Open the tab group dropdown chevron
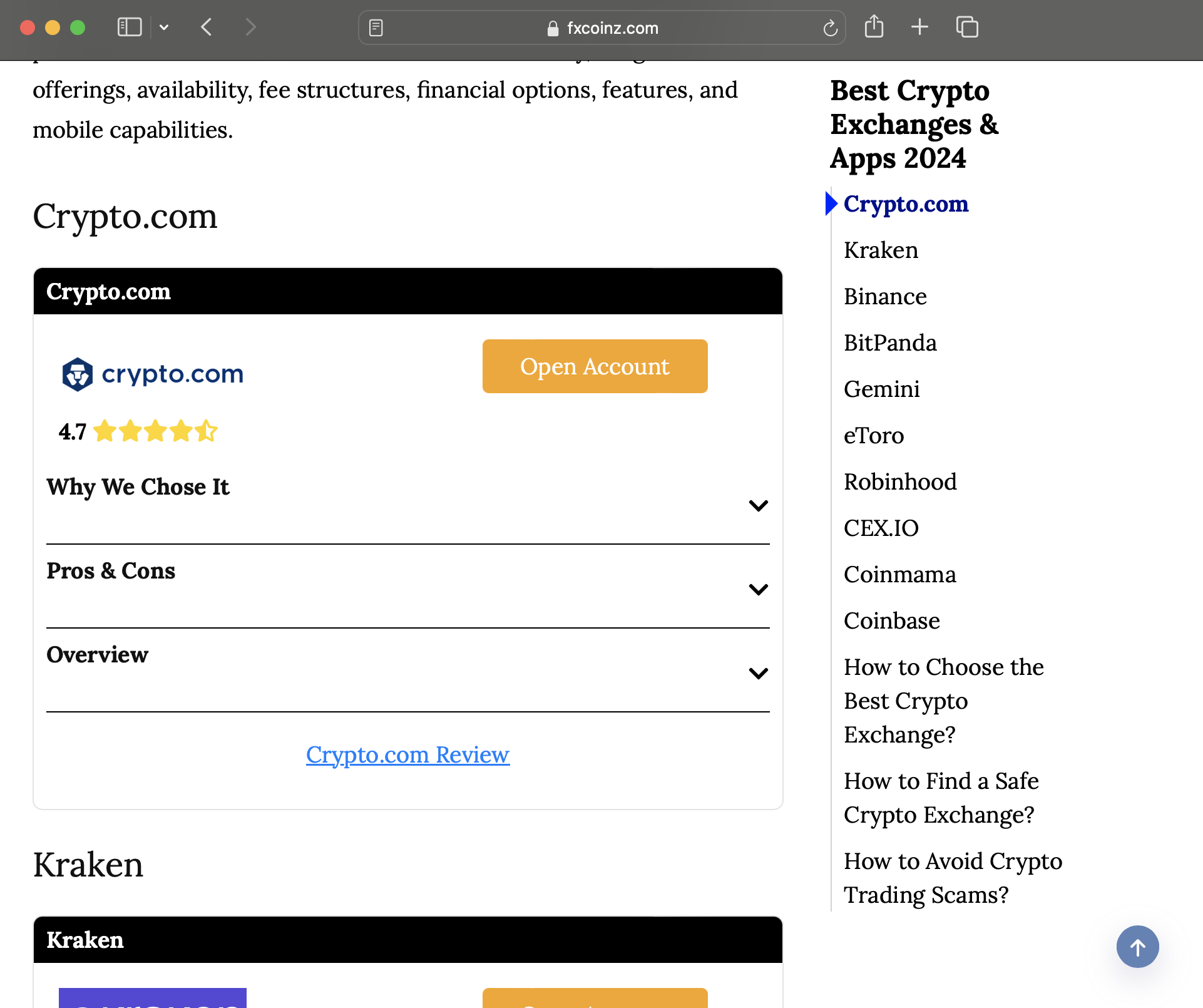Image resolution: width=1203 pixels, height=1008 pixels. 164,27
